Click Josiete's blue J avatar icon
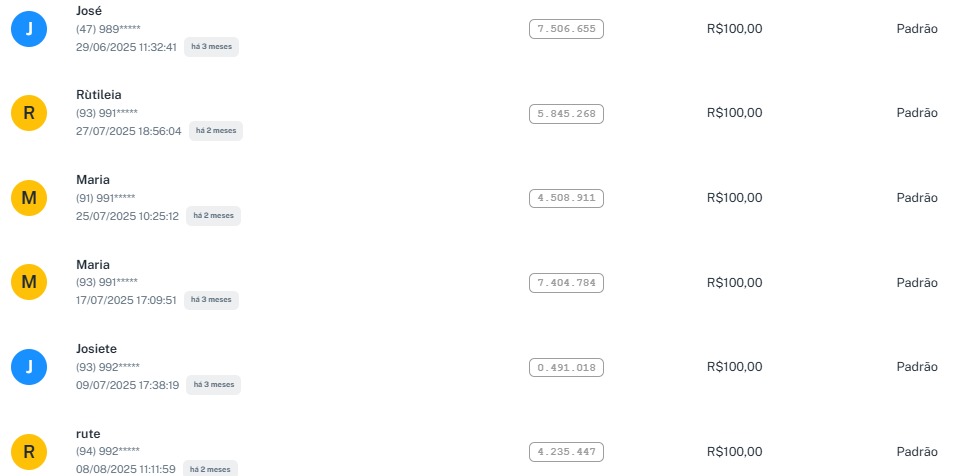This screenshot has width=980, height=476. [29, 368]
